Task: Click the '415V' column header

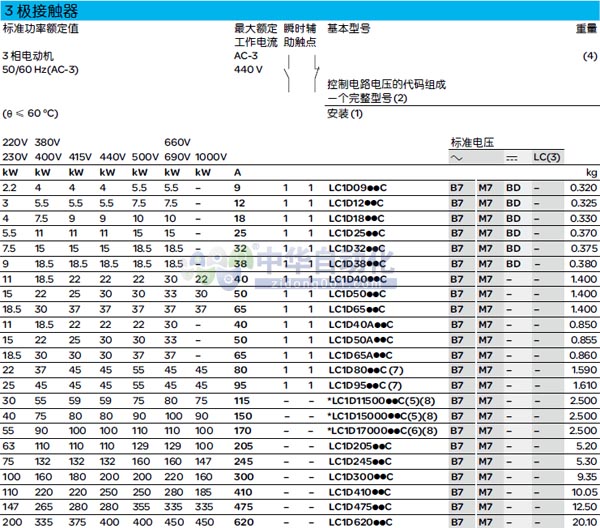Action: click(x=80, y=157)
